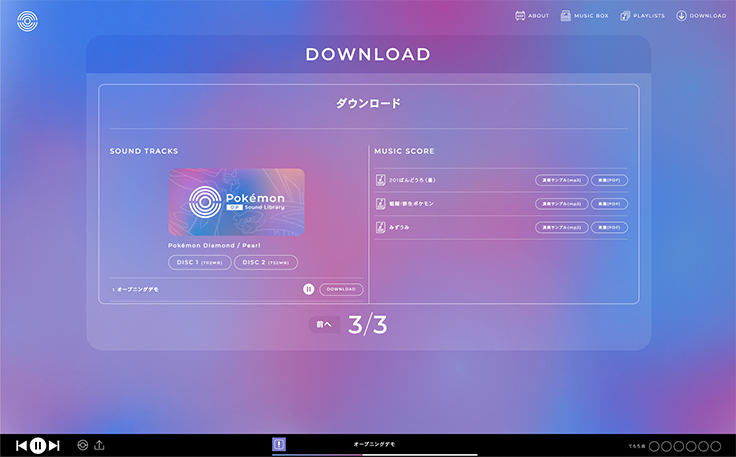Click the now-playing title オープニングデモ in player bar
The height and width of the screenshot is (457, 736).
tap(374, 444)
